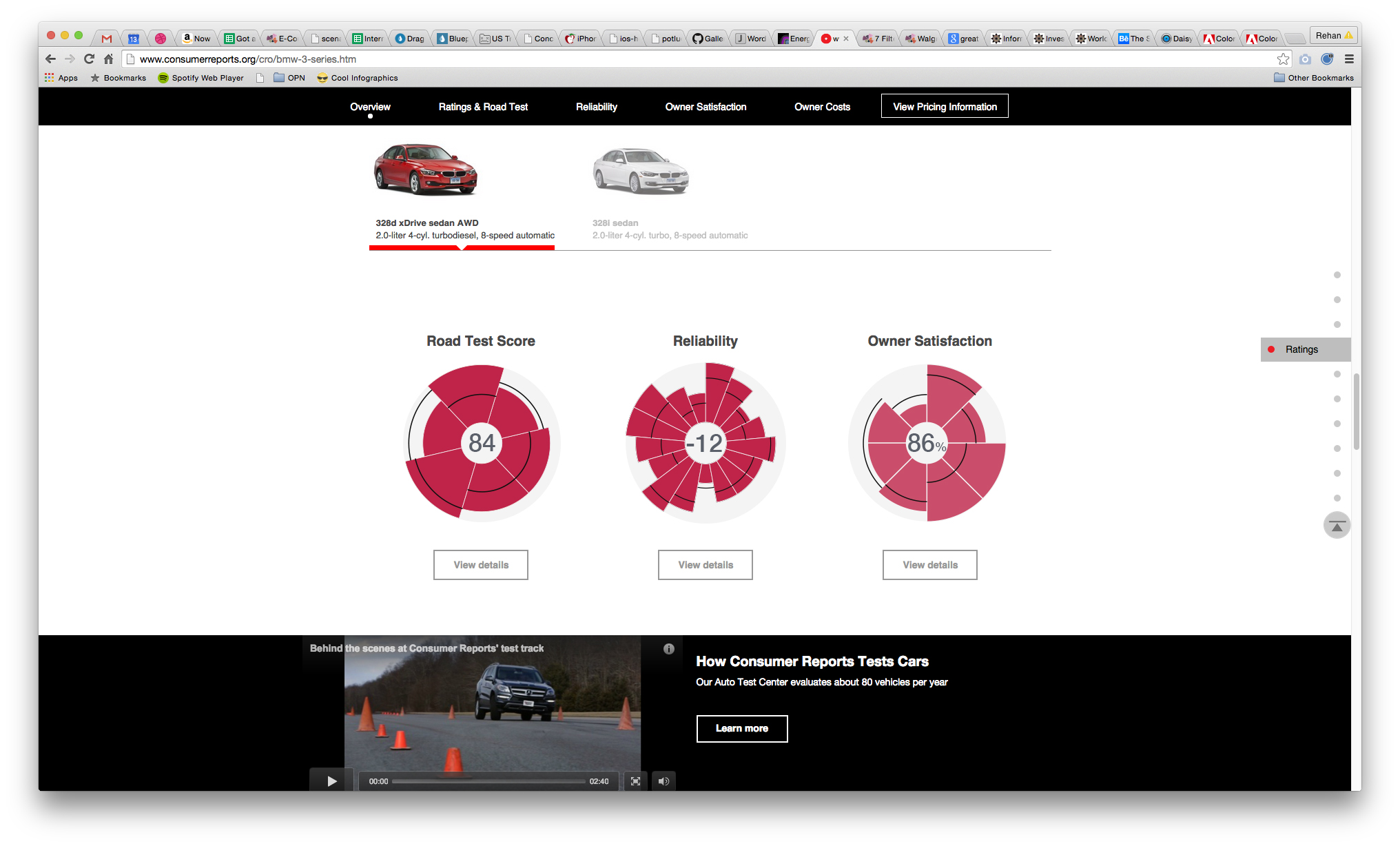
Task: Enter fullscreen on the video player
Action: (x=635, y=781)
